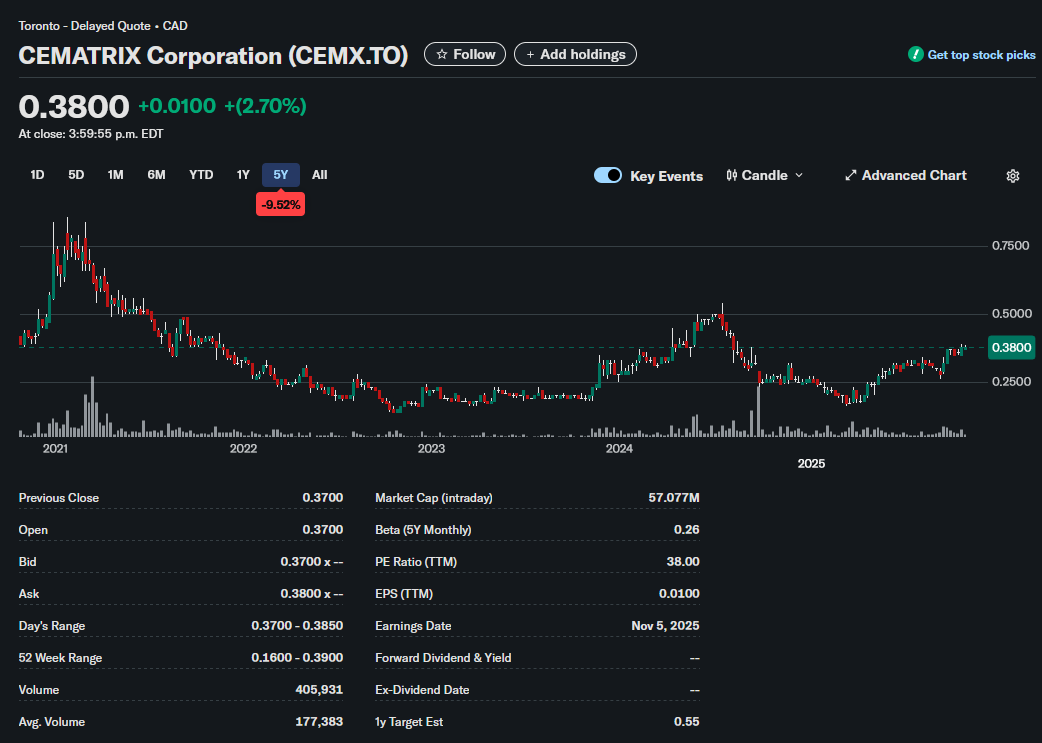Click the 1y Target Est value 0.55

point(686,722)
